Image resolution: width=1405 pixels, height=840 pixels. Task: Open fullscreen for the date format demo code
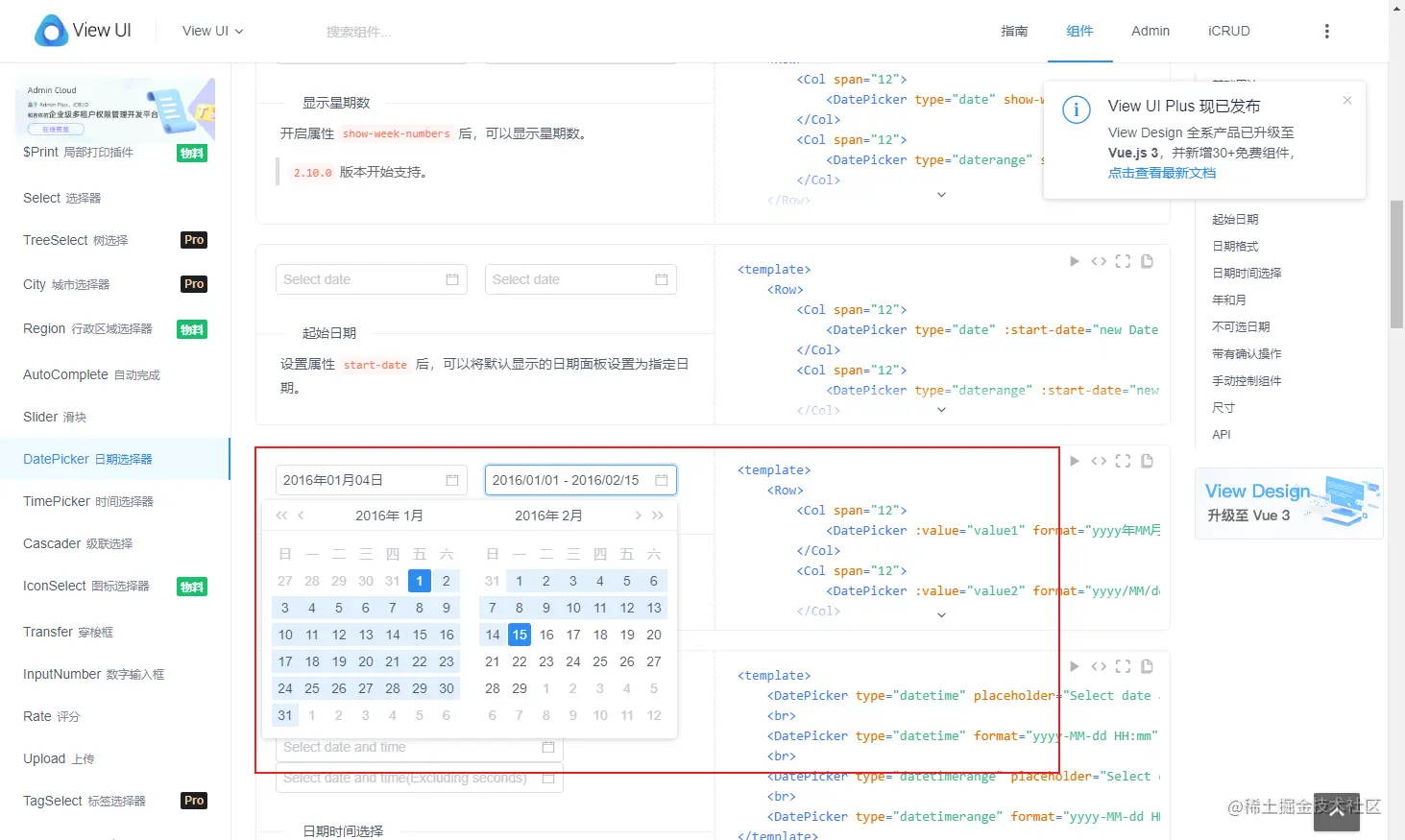(1123, 461)
